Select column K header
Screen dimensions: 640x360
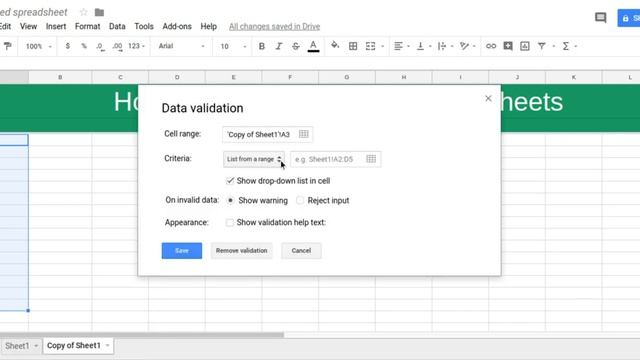pyautogui.click(x=573, y=77)
